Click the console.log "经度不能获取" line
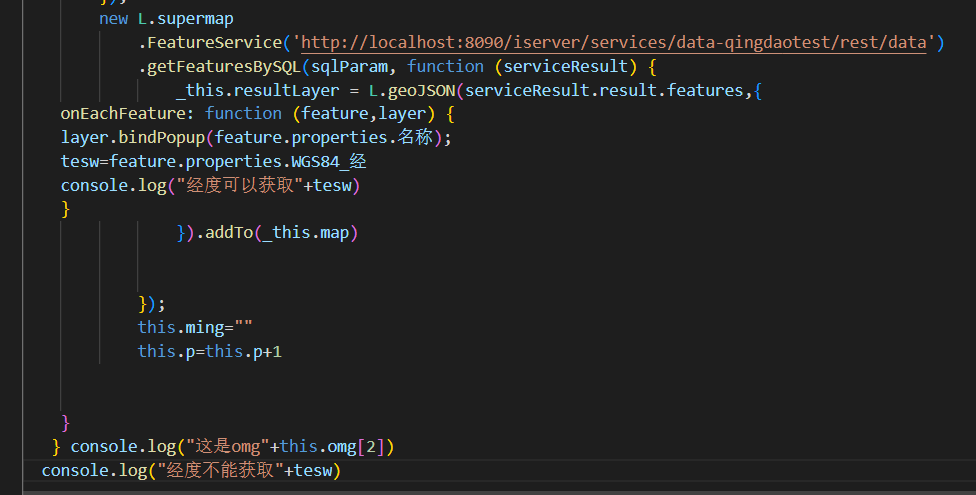Viewport: 976px width, 495px height. (191, 470)
